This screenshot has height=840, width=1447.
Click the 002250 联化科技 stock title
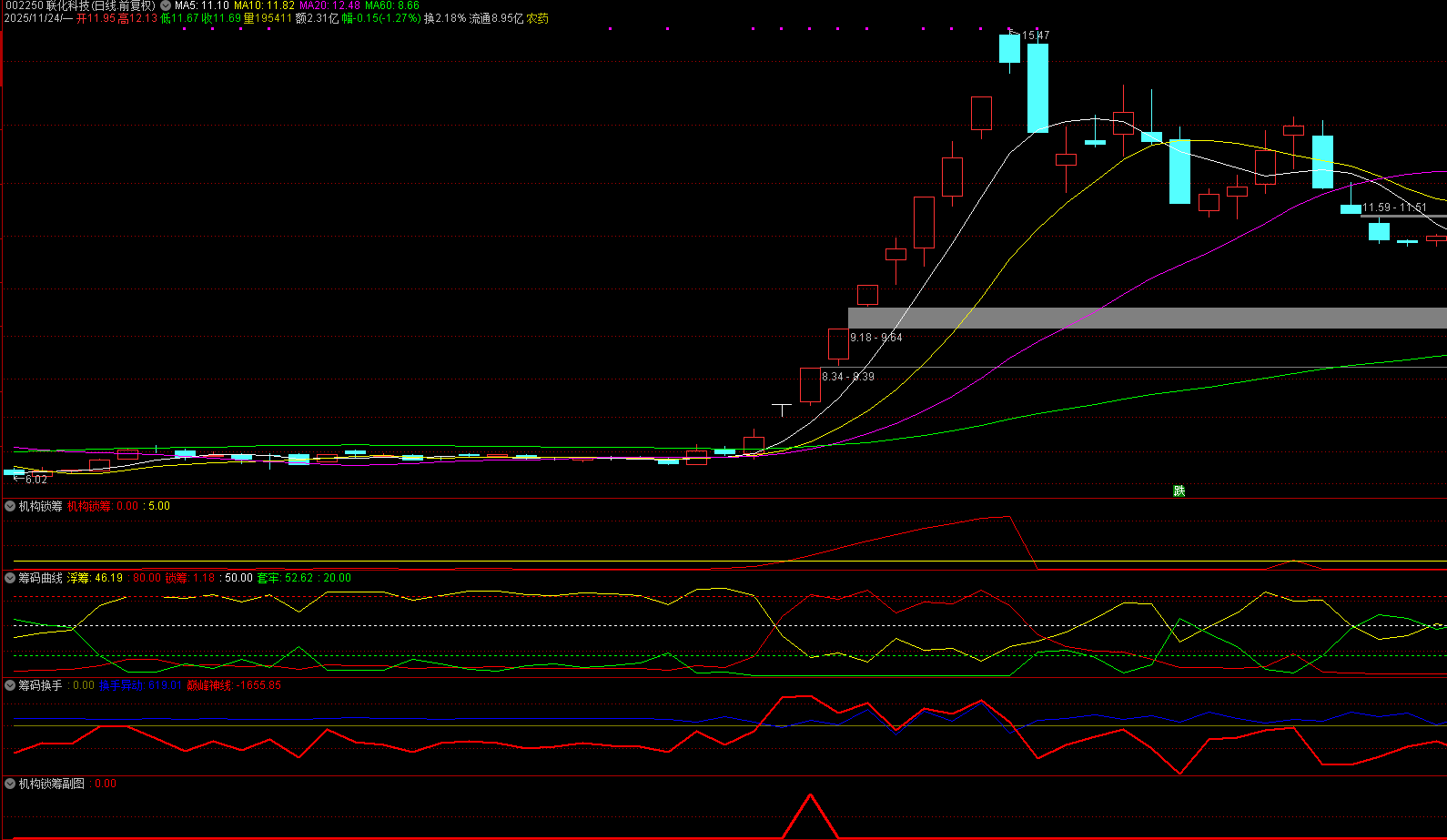pos(80,5)
